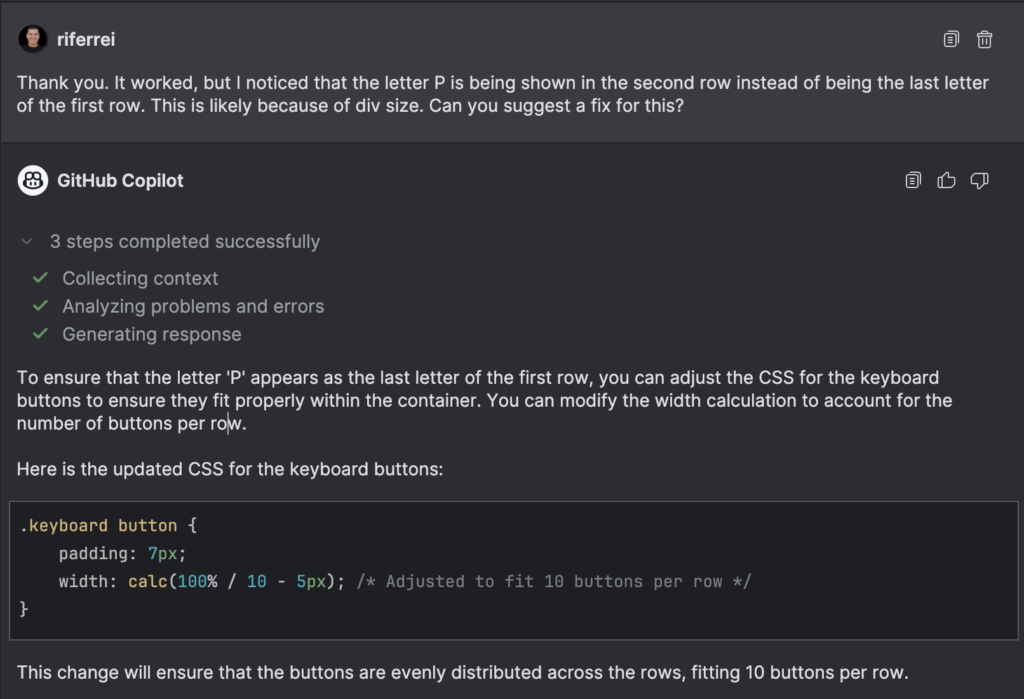
Task: Delete riferrei's message with the trash icon
Action: [984, 39]
